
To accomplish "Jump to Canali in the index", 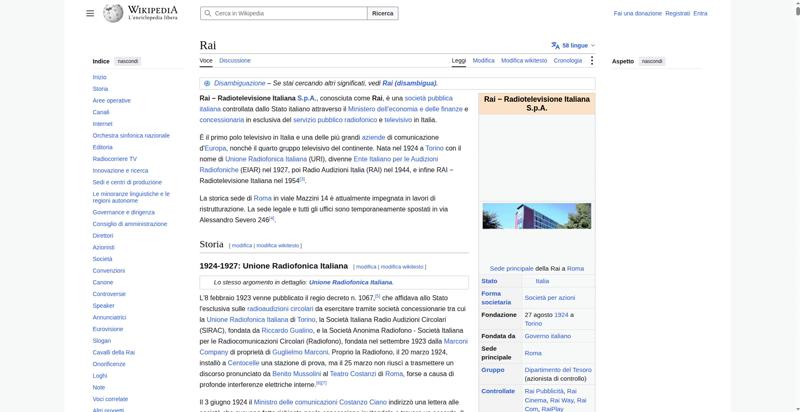I will pyautogui.click(x=101, y=112).
